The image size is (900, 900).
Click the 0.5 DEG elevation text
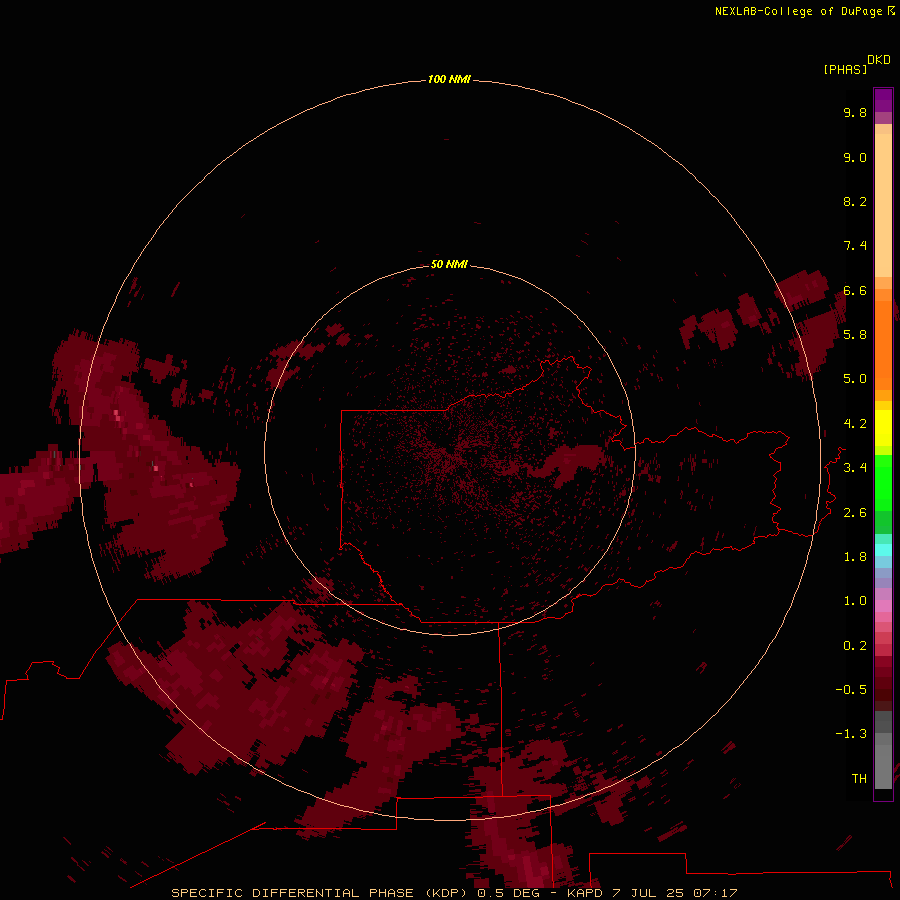(x=509, y=893)
